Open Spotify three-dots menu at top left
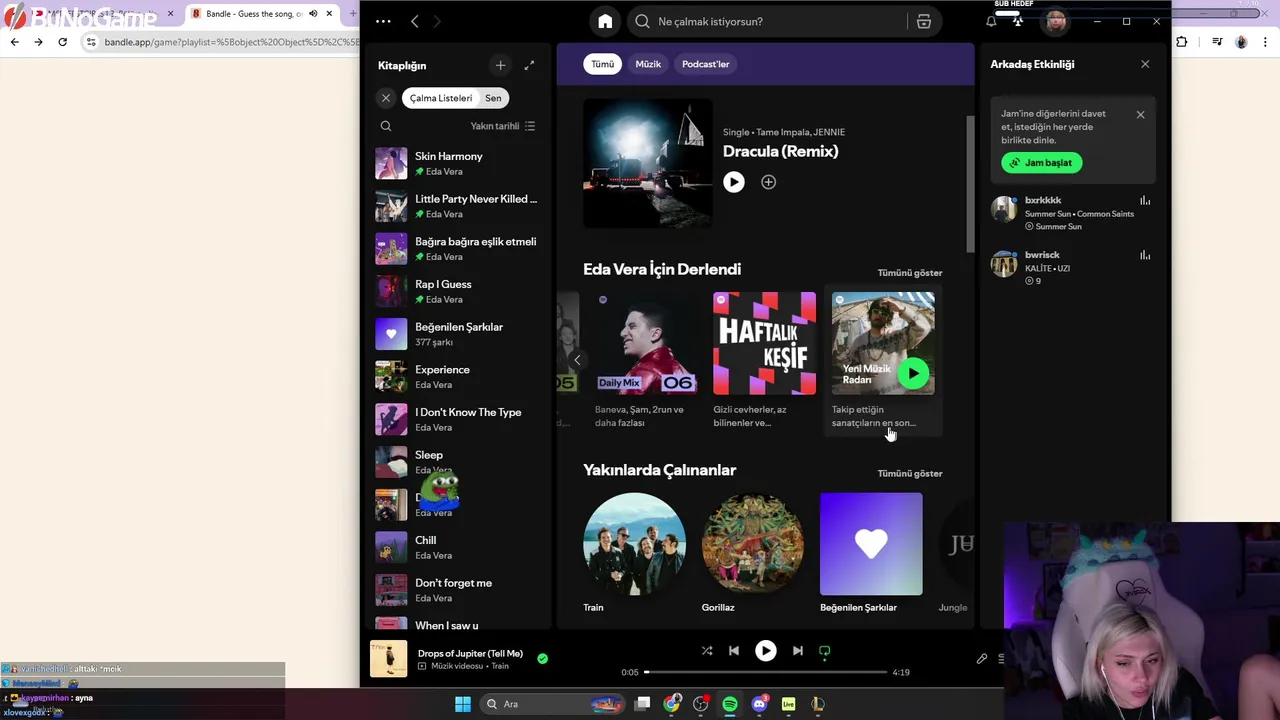 (x=383, y=21)
